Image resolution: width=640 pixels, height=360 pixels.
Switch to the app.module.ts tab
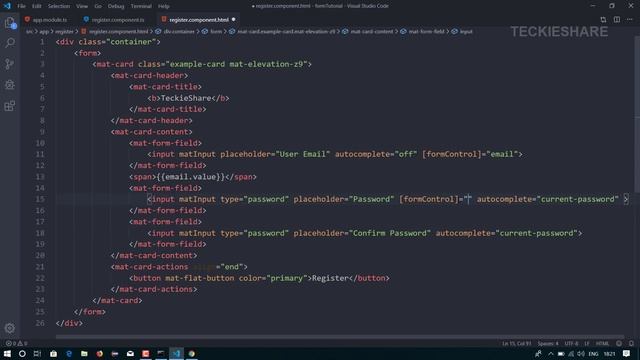click(x=46, y=20)
